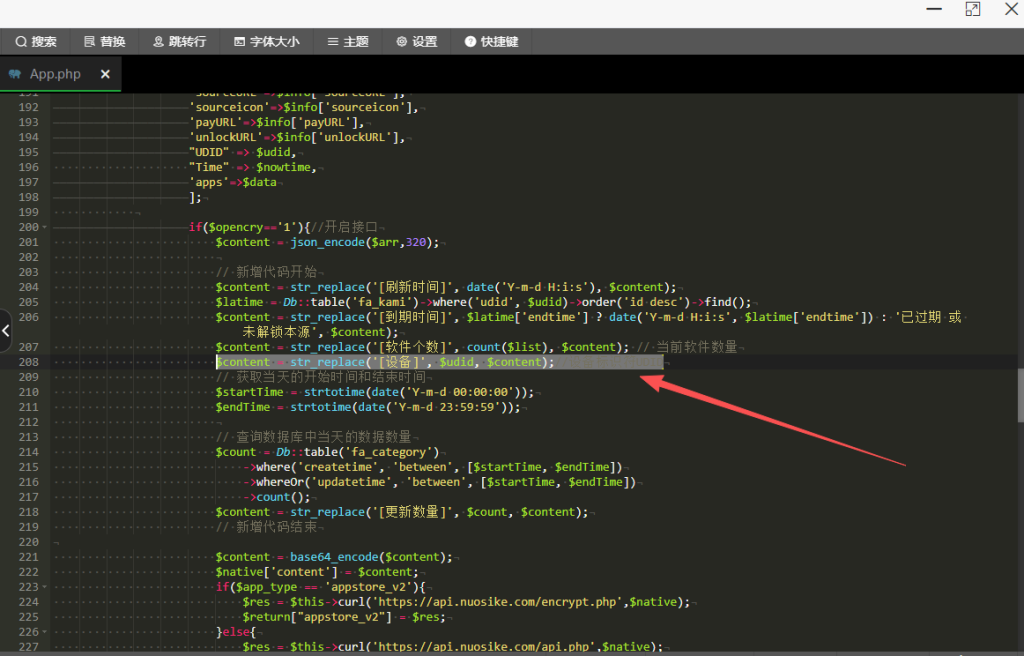
Task: Show the 快捷键 shortcuts help
Action: [x=491, y=42]
